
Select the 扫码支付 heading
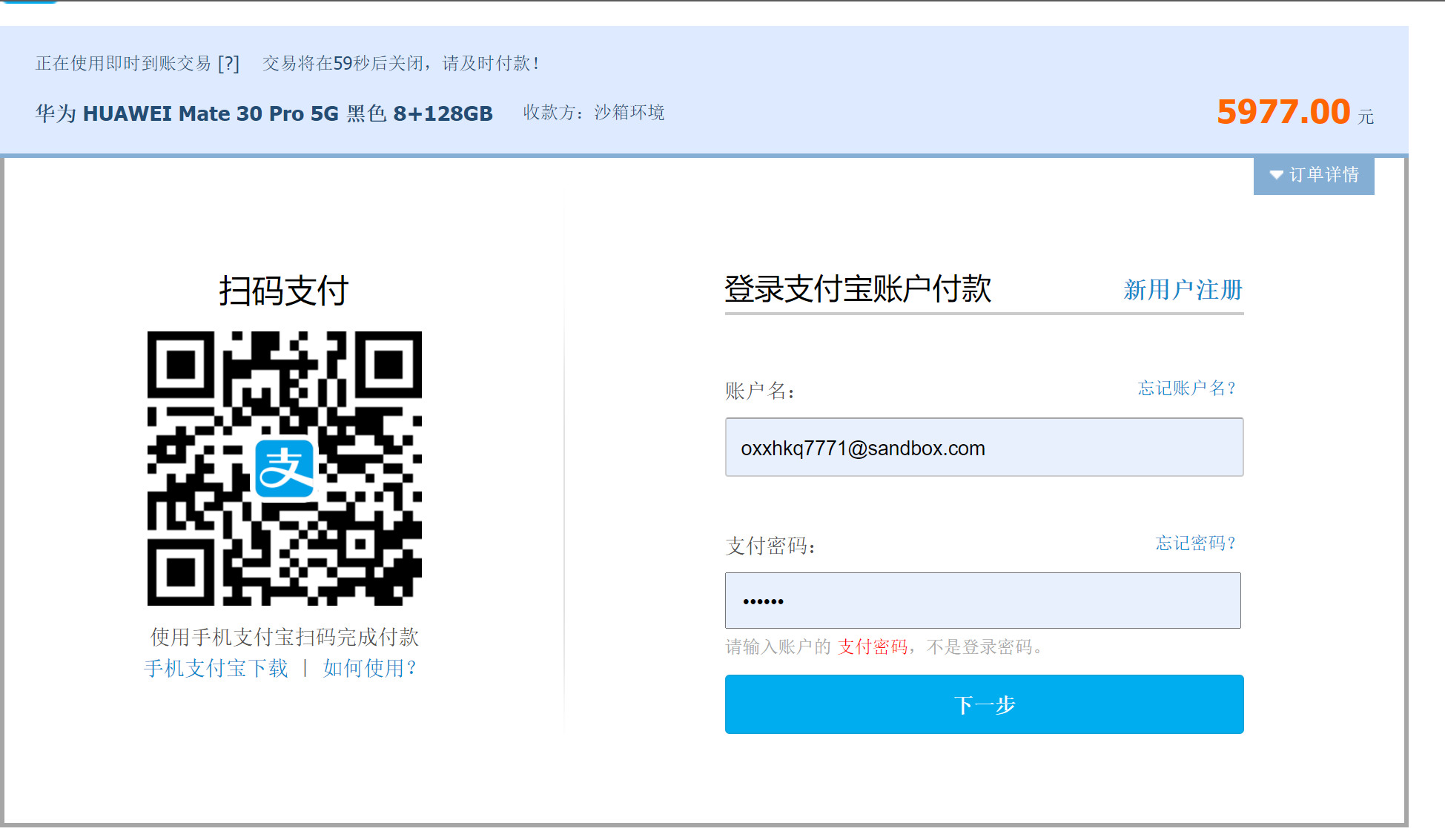coord(283,291)
